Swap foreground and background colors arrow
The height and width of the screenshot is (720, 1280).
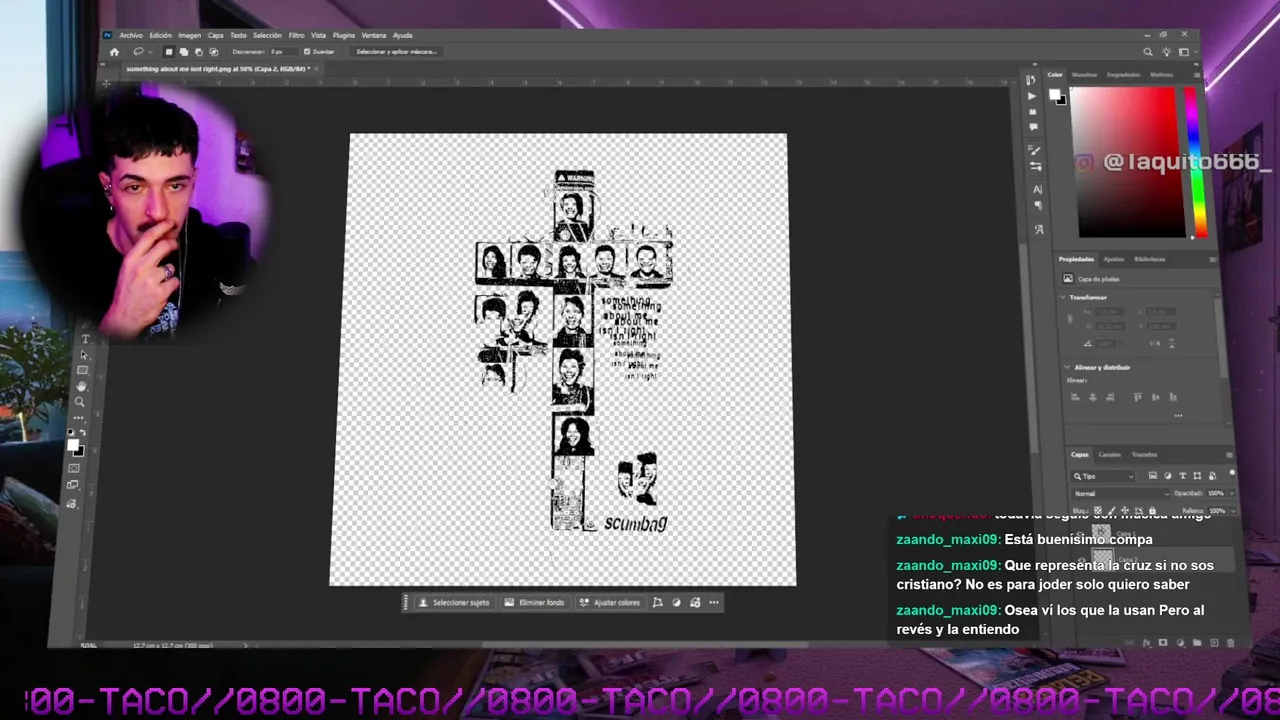[83, 432]
